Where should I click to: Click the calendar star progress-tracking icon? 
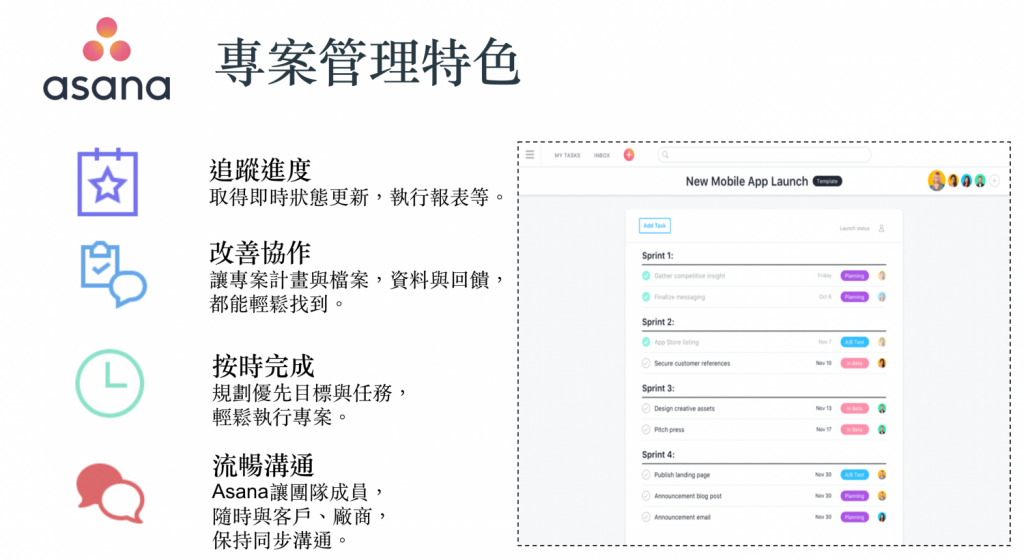pos(108,182)
